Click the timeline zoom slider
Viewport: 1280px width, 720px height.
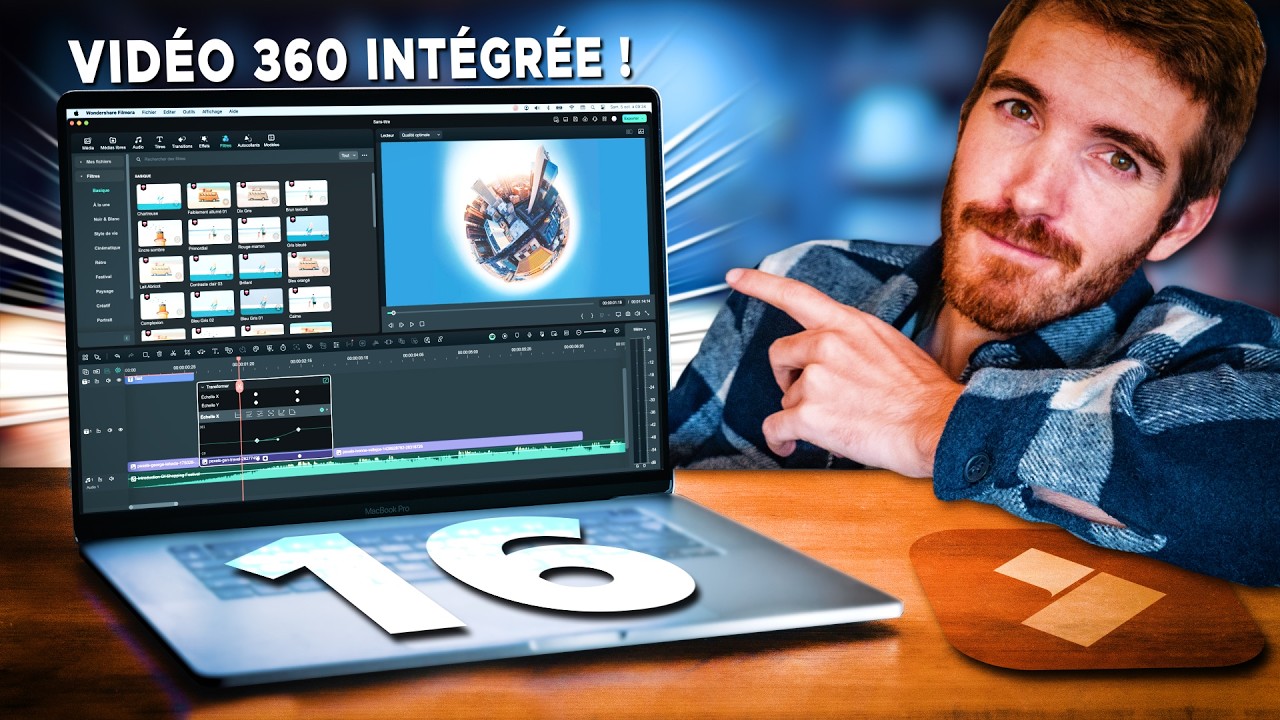pyautogui.click(x=594, y=331)
